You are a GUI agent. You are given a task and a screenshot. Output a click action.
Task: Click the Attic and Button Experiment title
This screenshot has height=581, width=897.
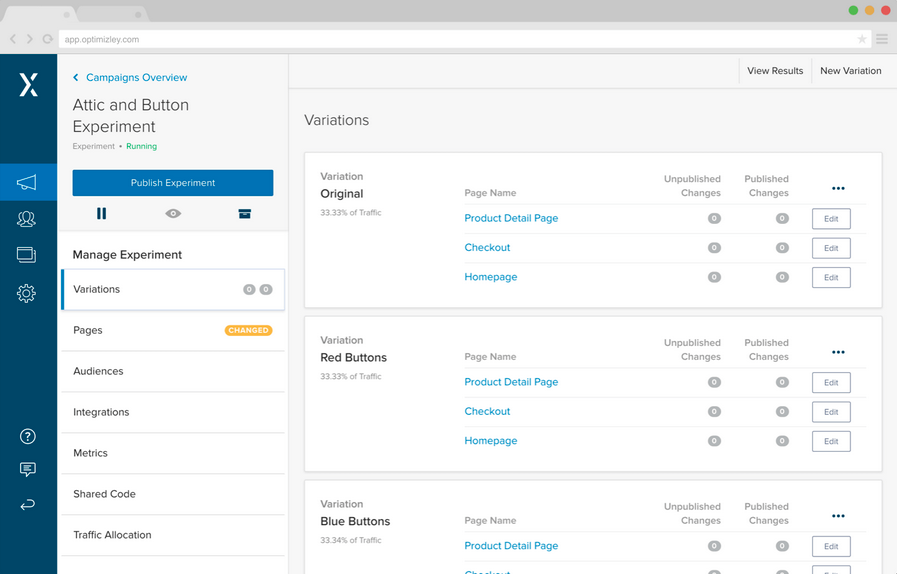[130, 116]
